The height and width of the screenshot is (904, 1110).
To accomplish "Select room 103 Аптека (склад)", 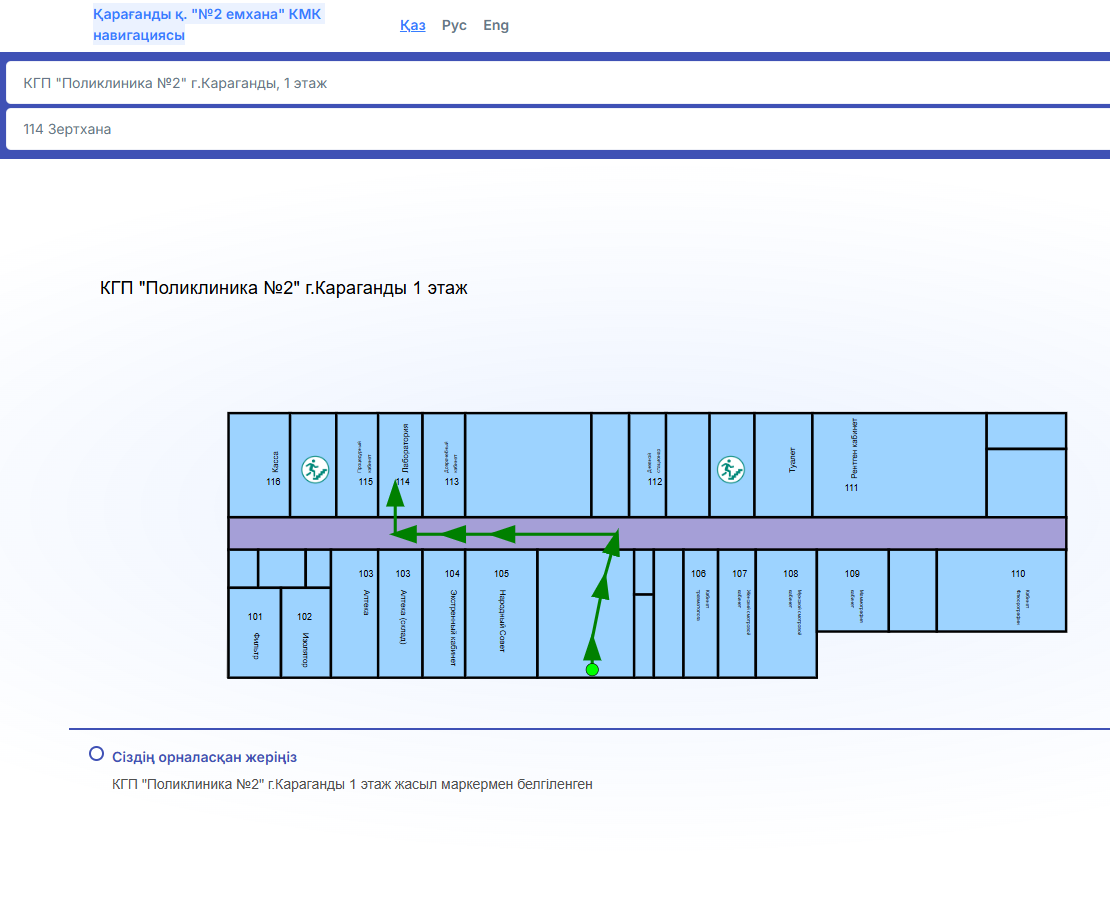I will pos(401,614).
